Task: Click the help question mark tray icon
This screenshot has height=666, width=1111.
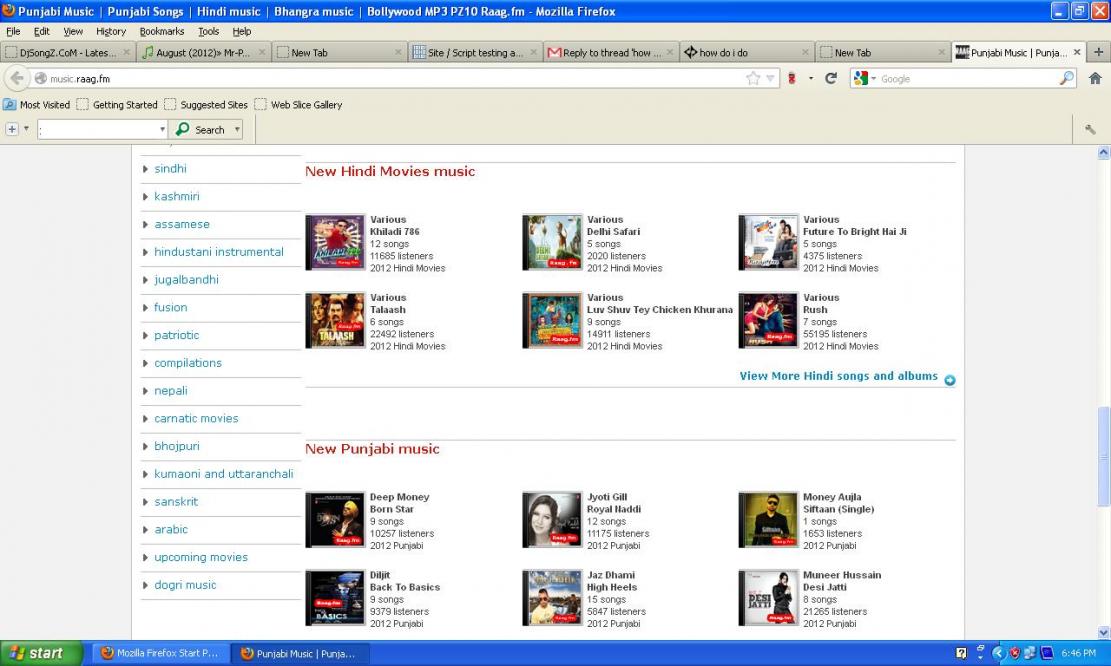Action: (x=961, y=653)
